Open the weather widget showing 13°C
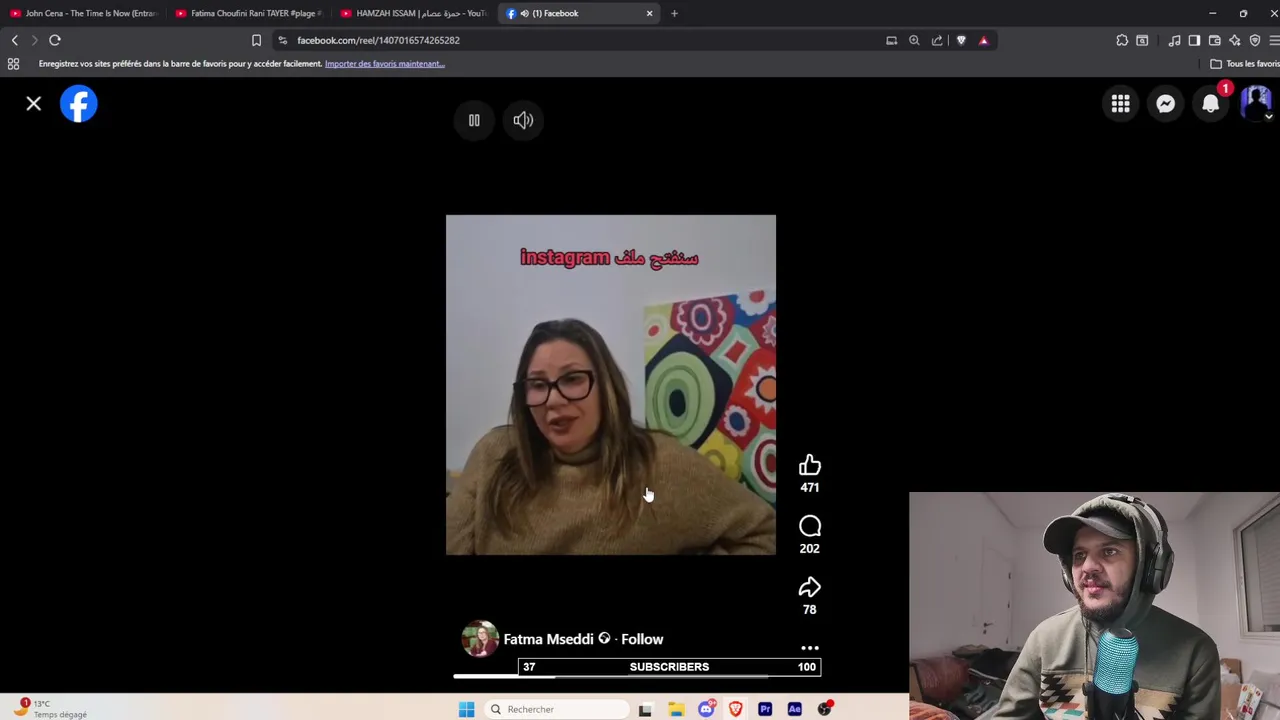1280x720 pixels. (x=52, y=709)
